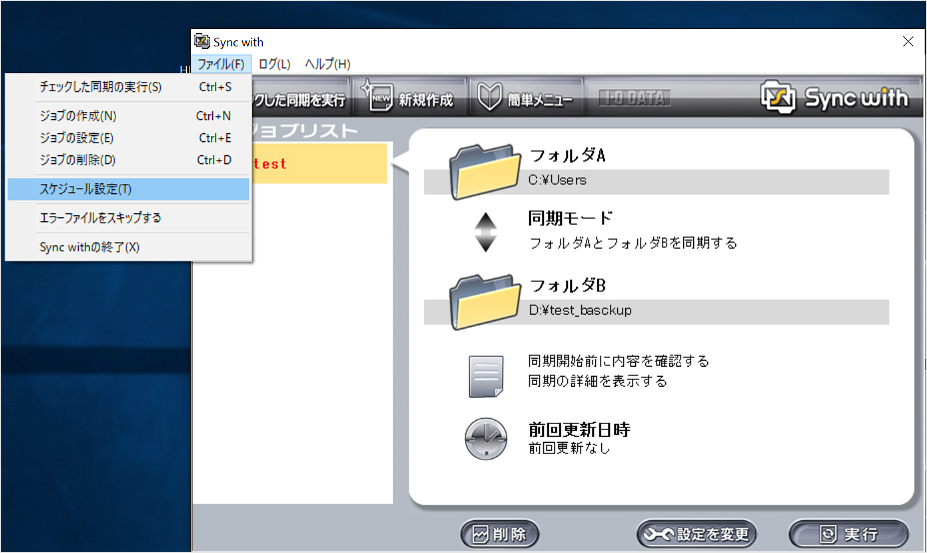927x553 pixels.
Task: Click the clock icon for last update
Action: (x=485, y=438)
